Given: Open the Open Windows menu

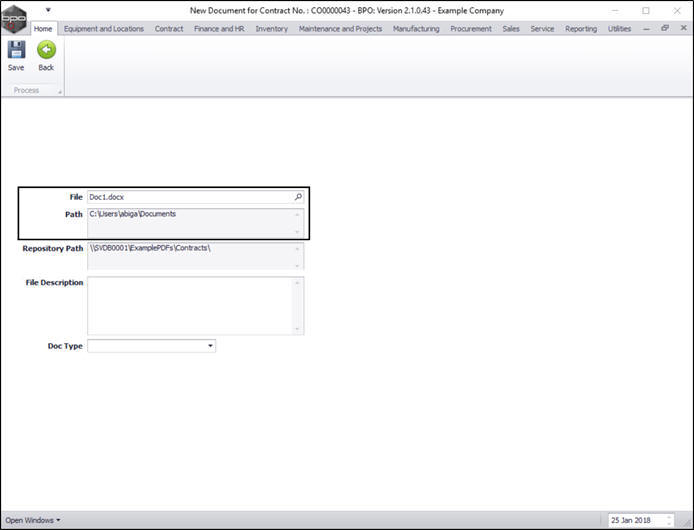Looking at the screenshot, I should click(x=33, y=520).
